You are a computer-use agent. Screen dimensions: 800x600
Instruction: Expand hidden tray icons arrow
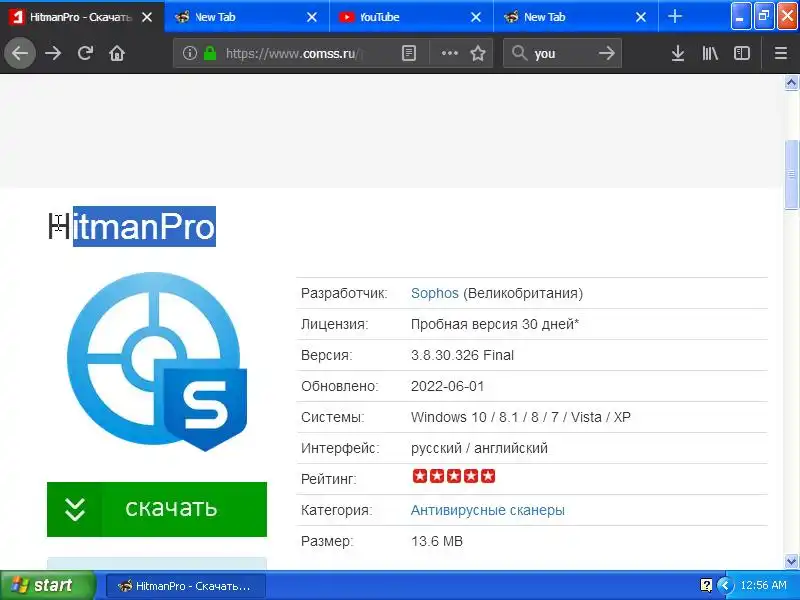click(x=724, y=585)
